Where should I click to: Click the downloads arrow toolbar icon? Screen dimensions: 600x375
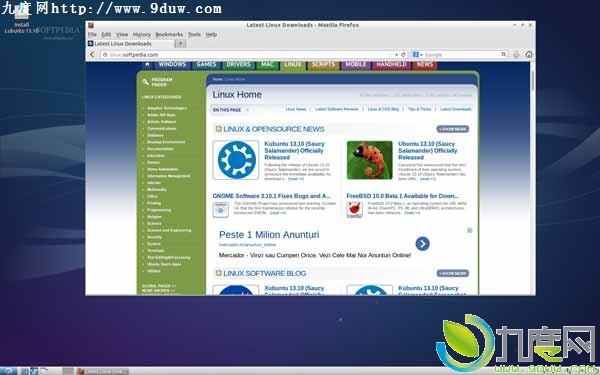point(516,54)
